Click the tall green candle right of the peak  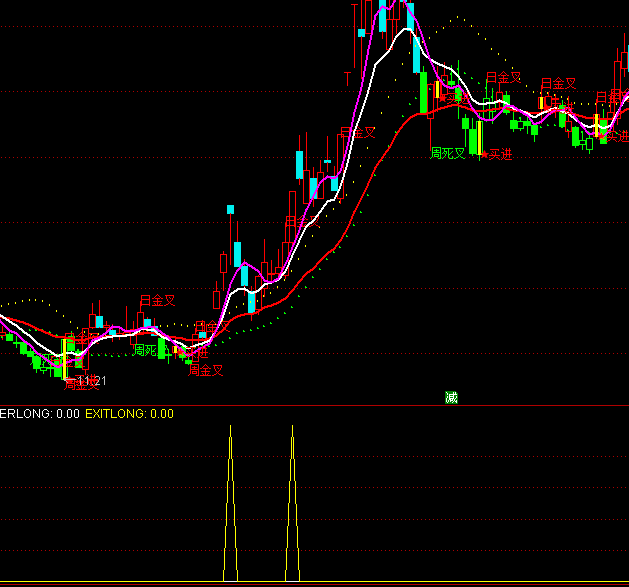424,92
